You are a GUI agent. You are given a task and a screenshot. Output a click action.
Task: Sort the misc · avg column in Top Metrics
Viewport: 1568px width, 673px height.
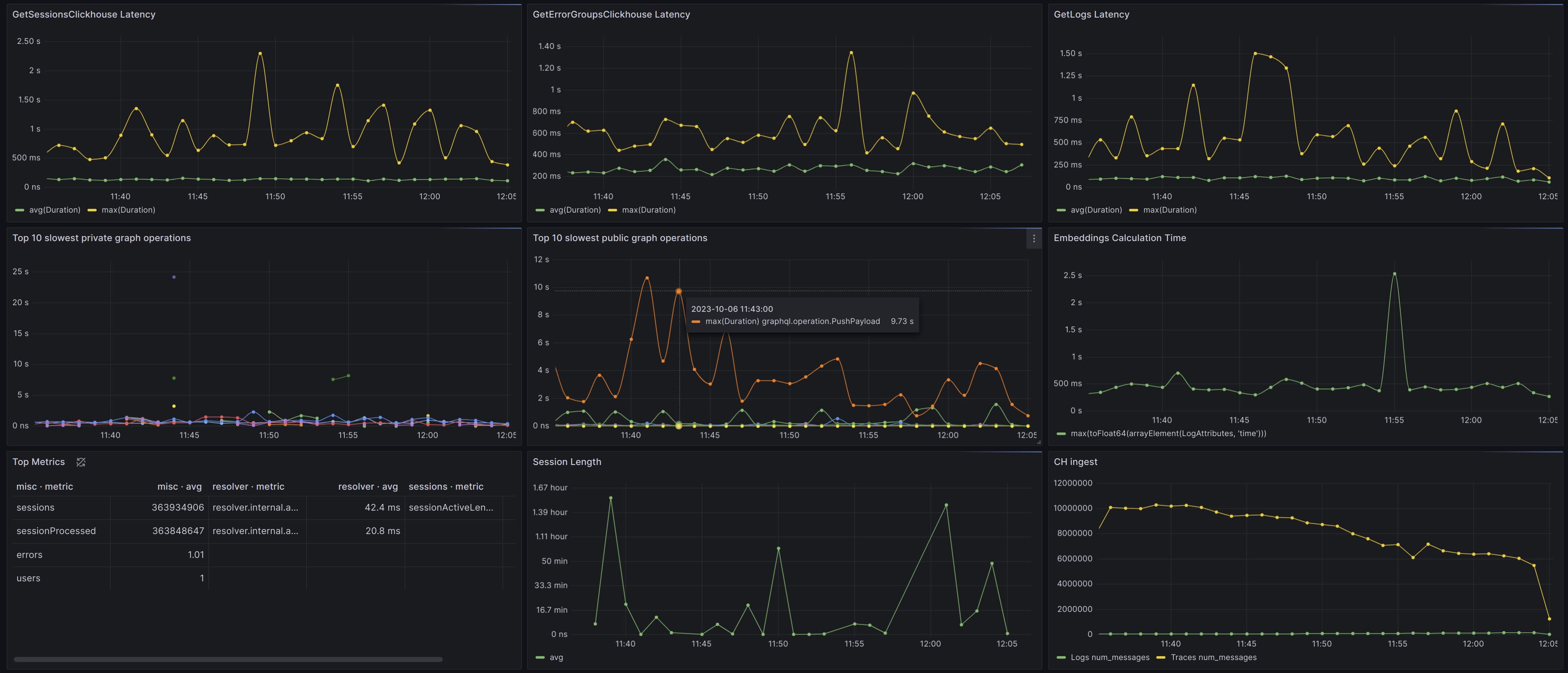(180, 486)
